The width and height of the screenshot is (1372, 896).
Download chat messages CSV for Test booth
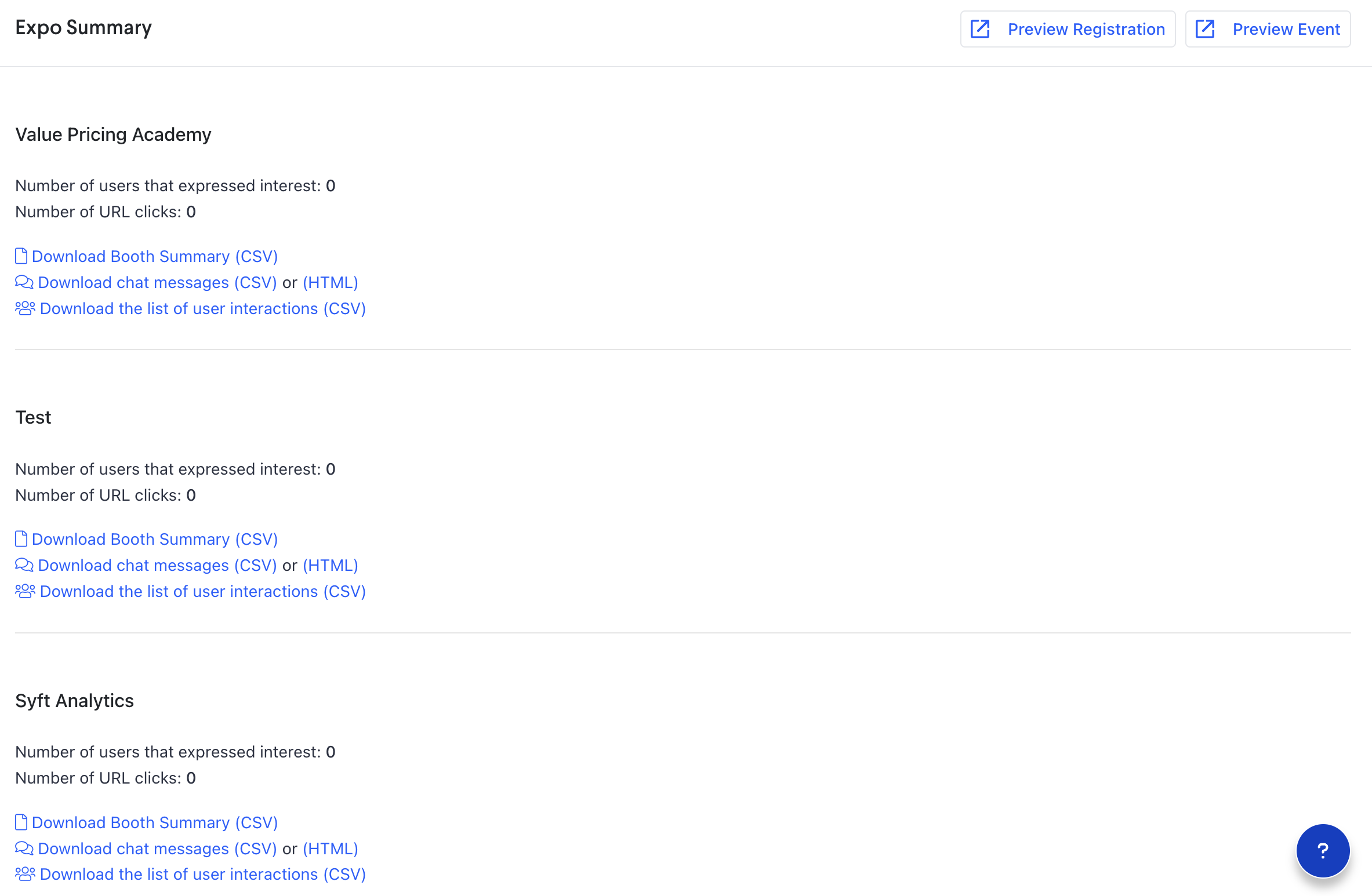coord(157,565)
